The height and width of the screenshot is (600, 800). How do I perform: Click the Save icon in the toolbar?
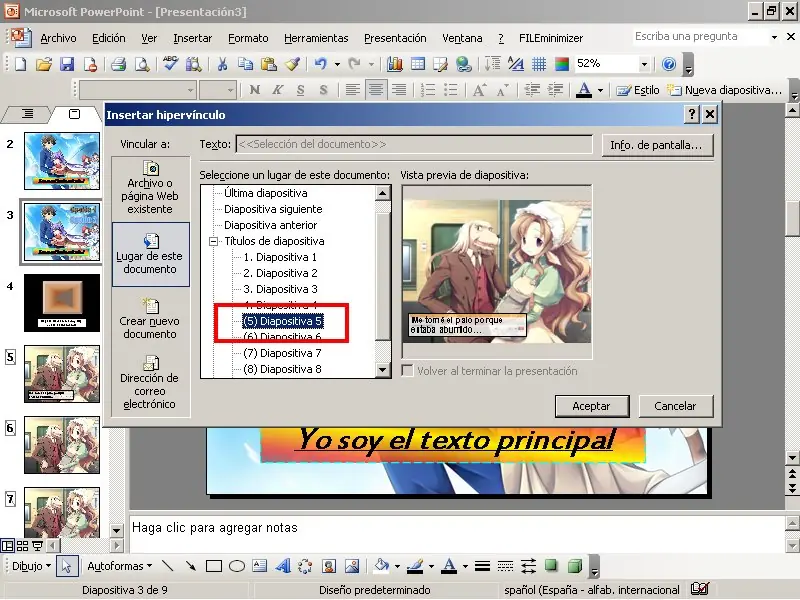click(67, 64)
